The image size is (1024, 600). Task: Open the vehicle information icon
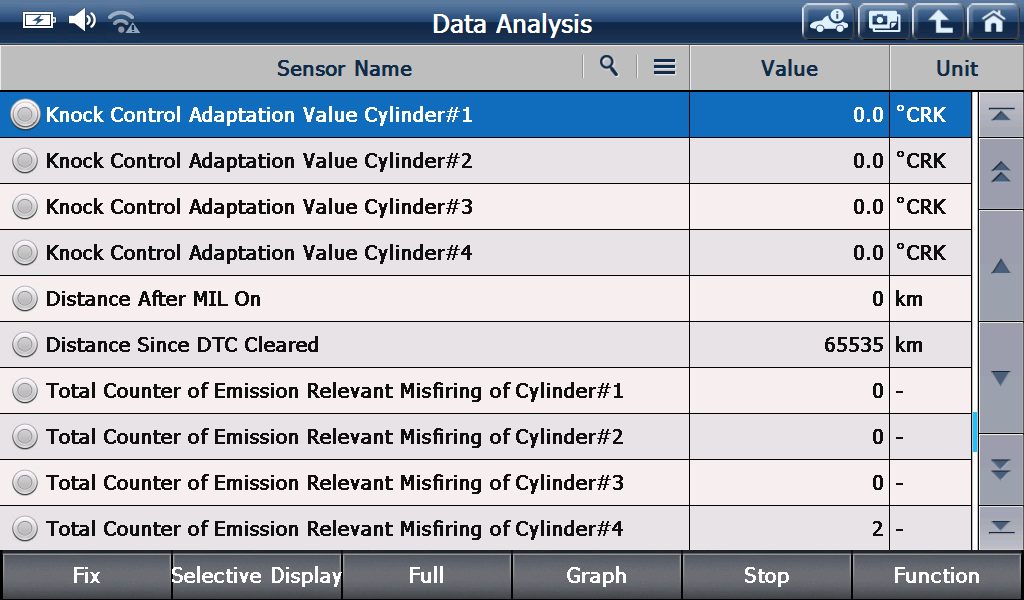828,22
